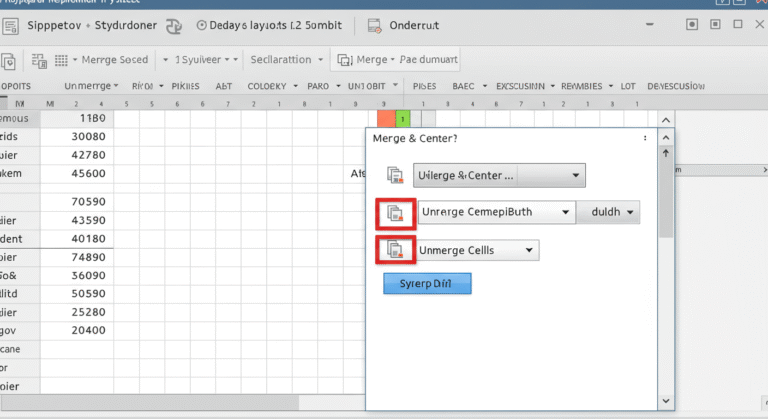
Task: Click the red-boxed icon beside Unrerge CemepiButh
Action: (396, 212)
